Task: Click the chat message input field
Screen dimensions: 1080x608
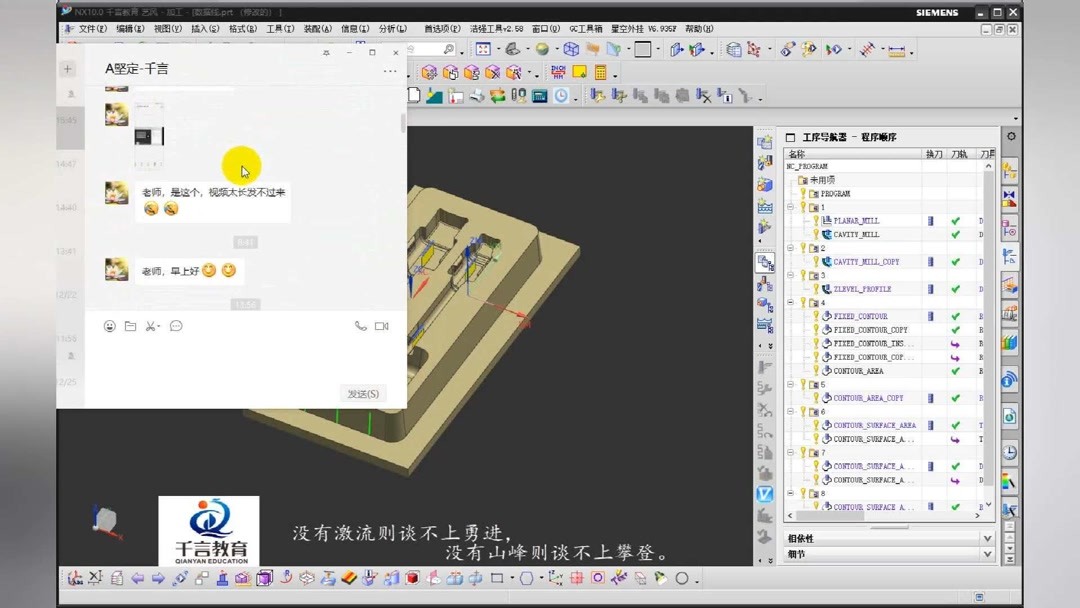Action: coord(240,360)
